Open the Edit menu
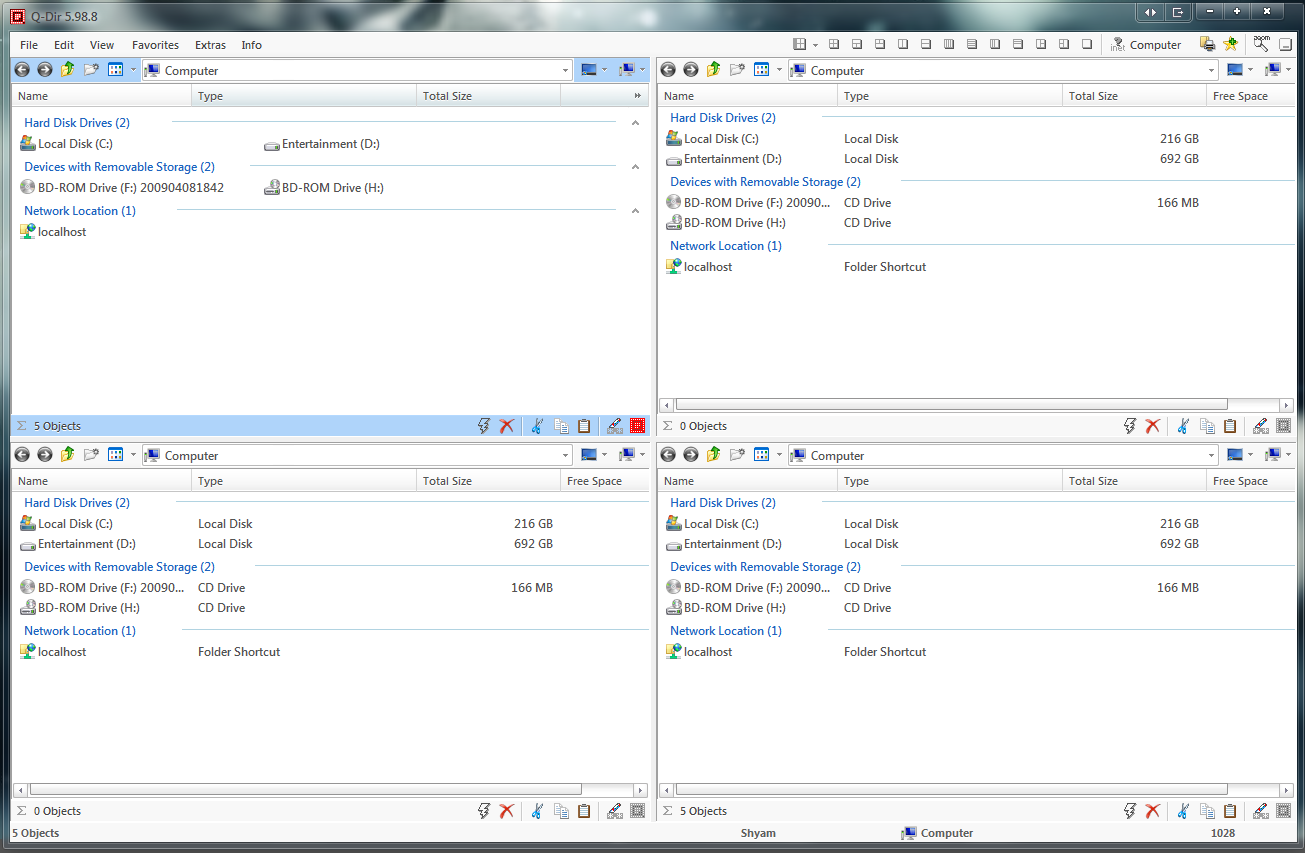 (64, 45)
